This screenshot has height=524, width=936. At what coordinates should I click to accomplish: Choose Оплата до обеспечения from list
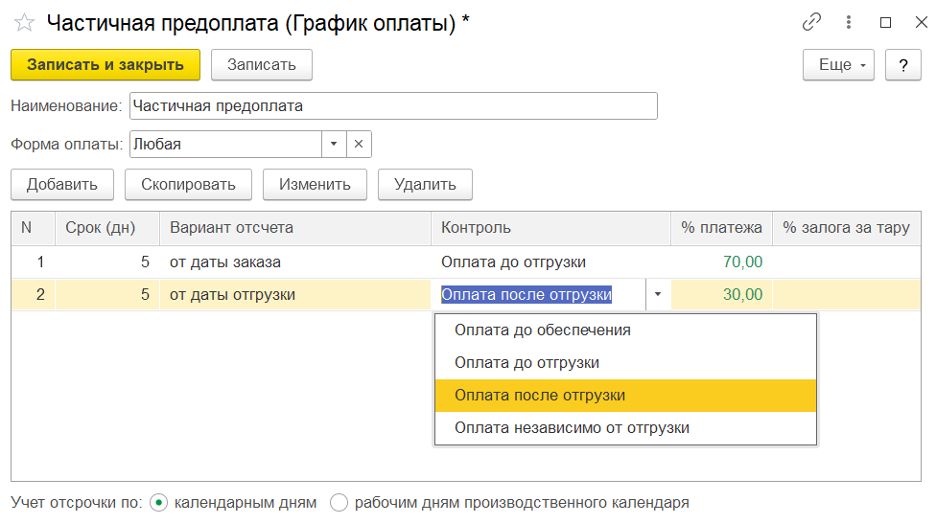tap(542, 330)
